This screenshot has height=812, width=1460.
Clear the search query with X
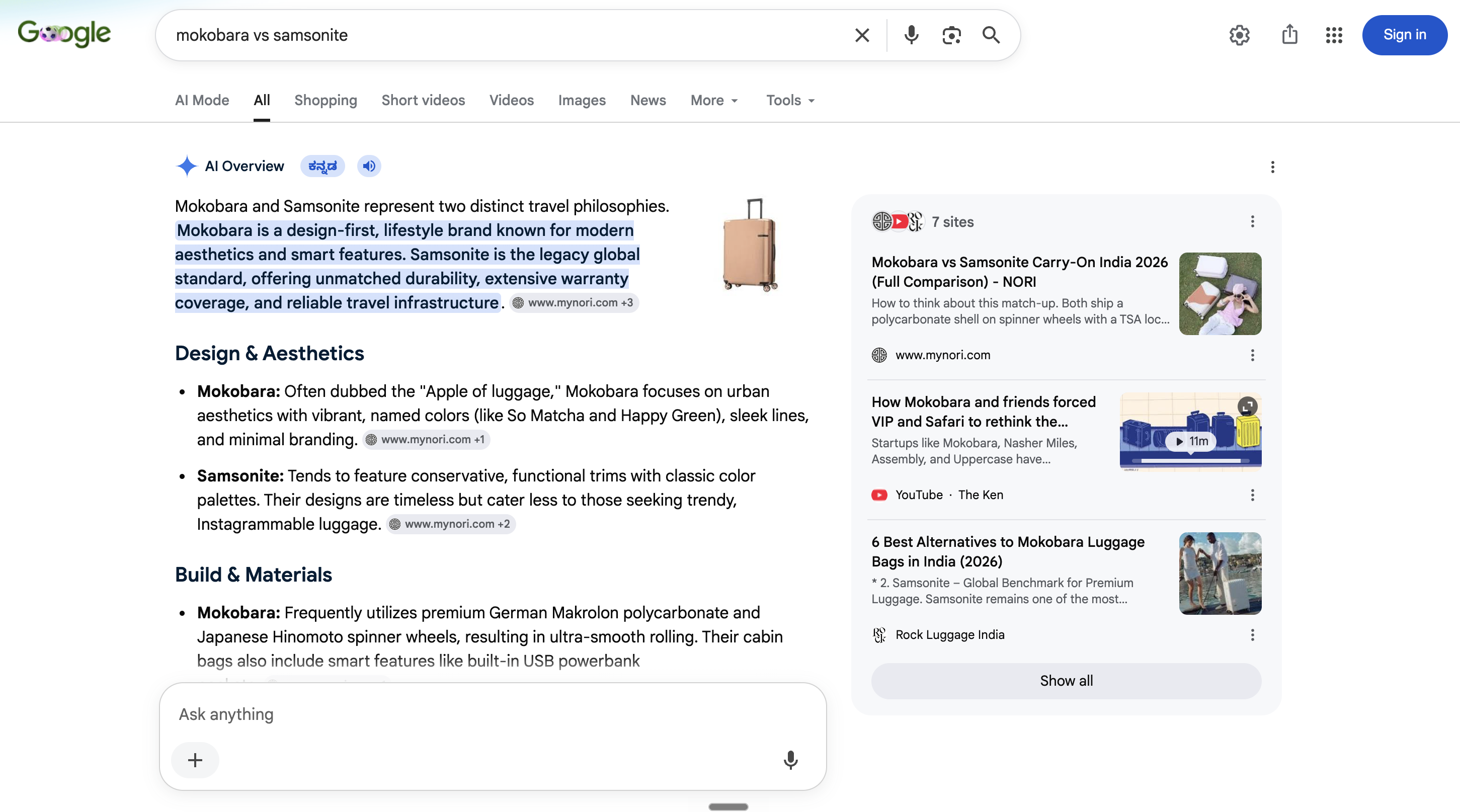tap(861, 35)
